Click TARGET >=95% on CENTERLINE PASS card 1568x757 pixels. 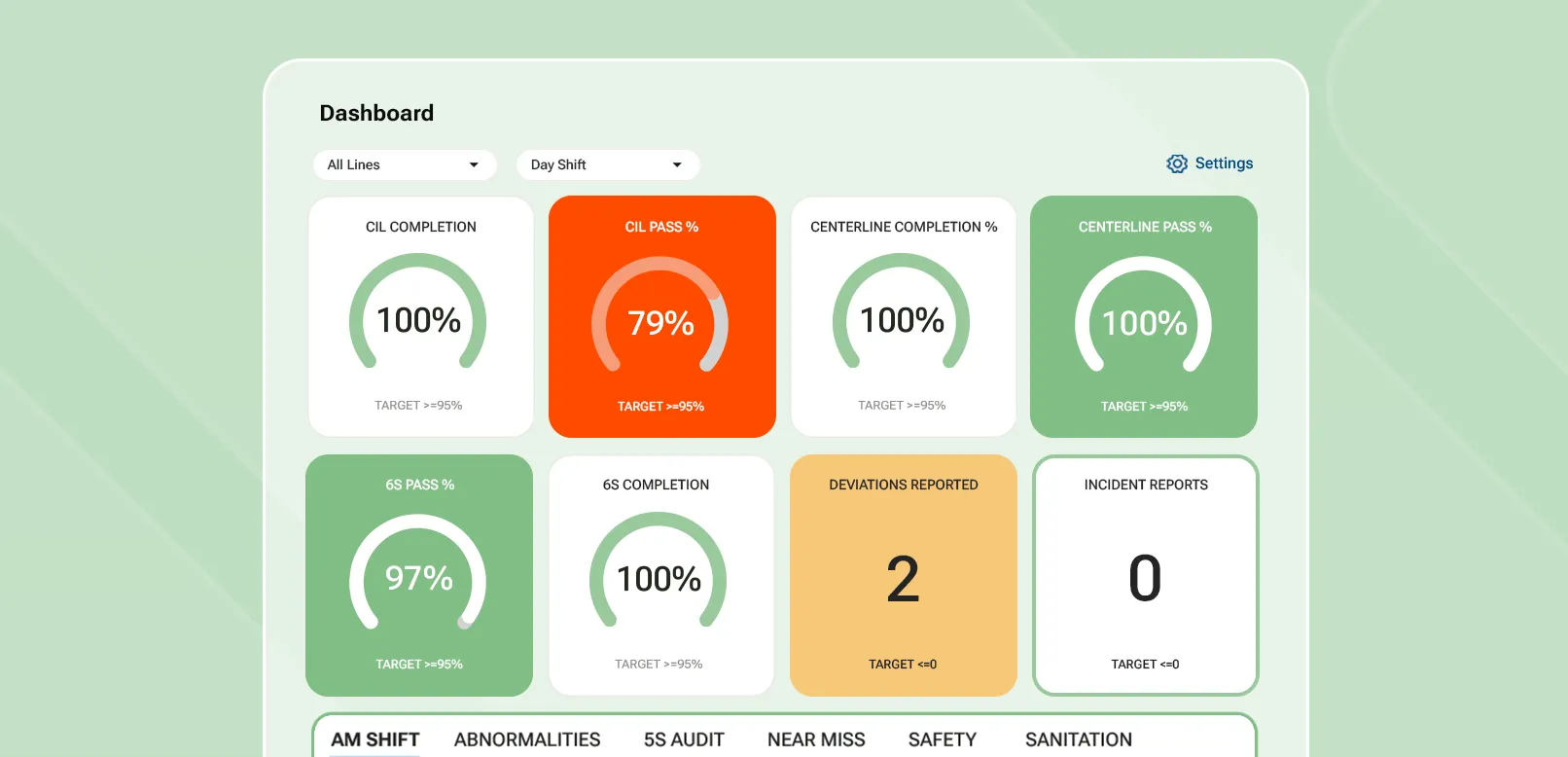1144,407
